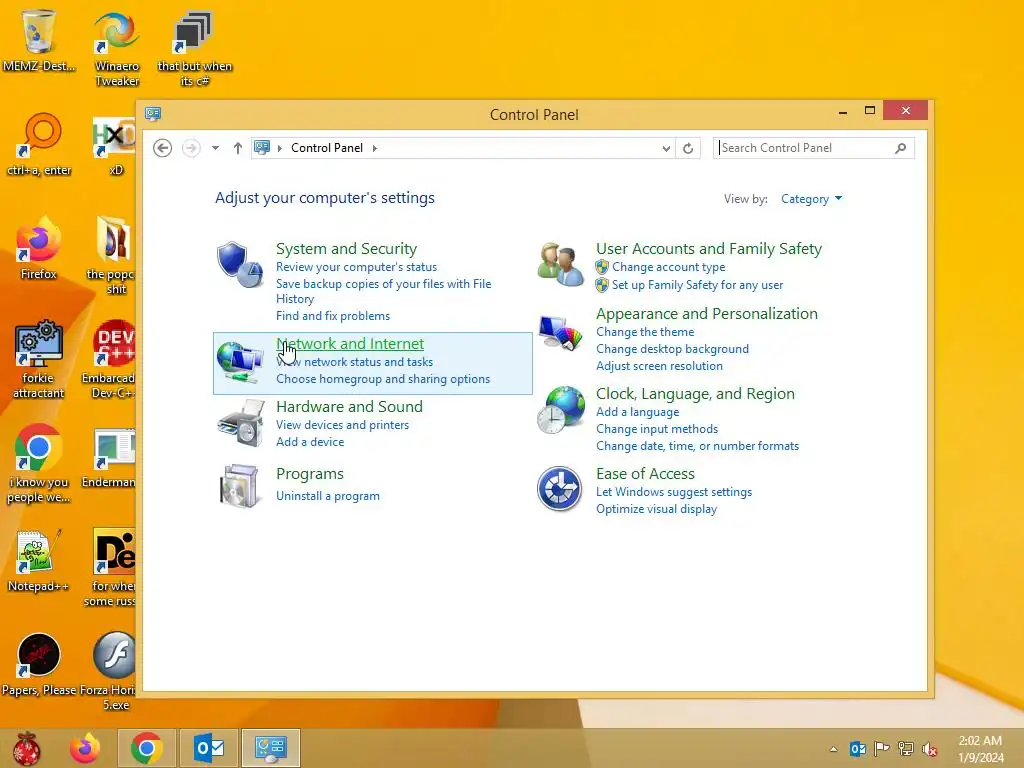Image resolution: width=1024 pixels, height=768 pixels.
Task: Click Change account type link
Action: 668,267
